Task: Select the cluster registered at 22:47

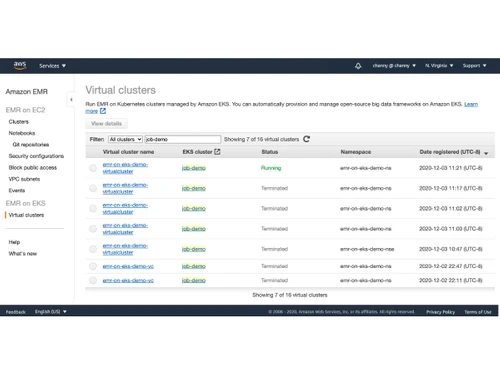Action: 93,266
